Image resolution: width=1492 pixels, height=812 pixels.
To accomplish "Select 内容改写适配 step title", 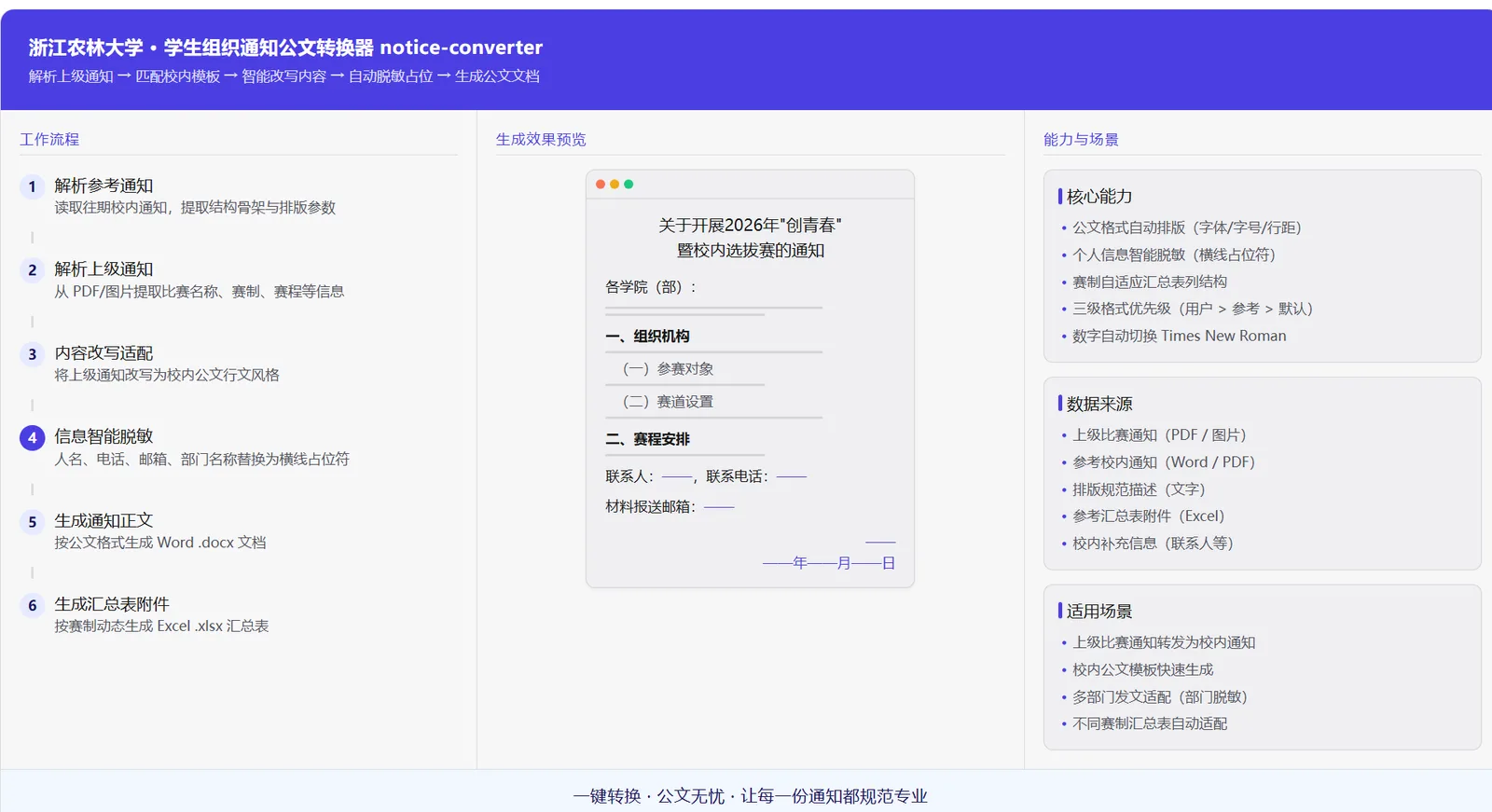I will tap(104, 353).
